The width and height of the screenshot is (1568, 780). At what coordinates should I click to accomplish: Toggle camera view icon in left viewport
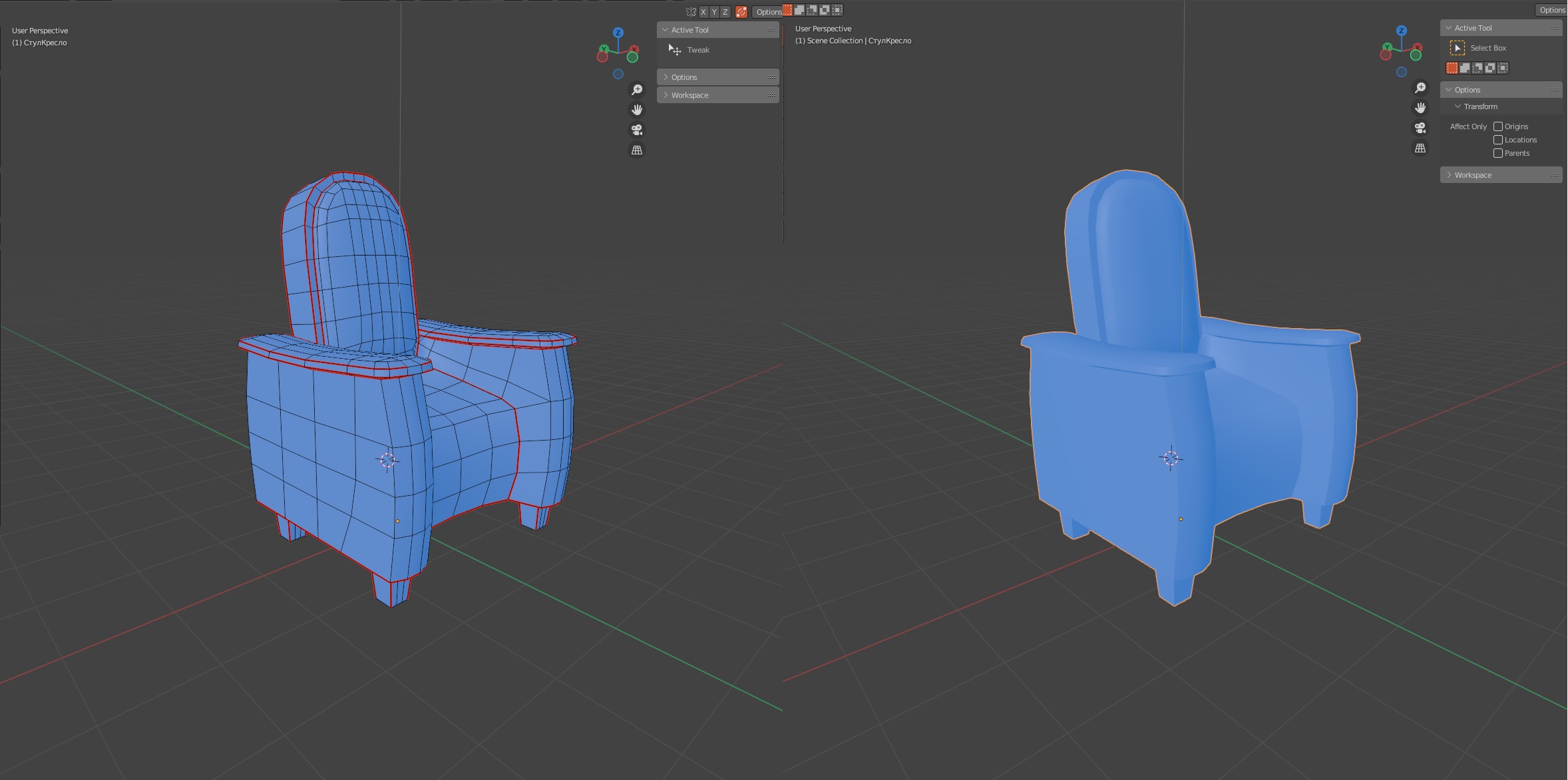(x=637, y=130)
